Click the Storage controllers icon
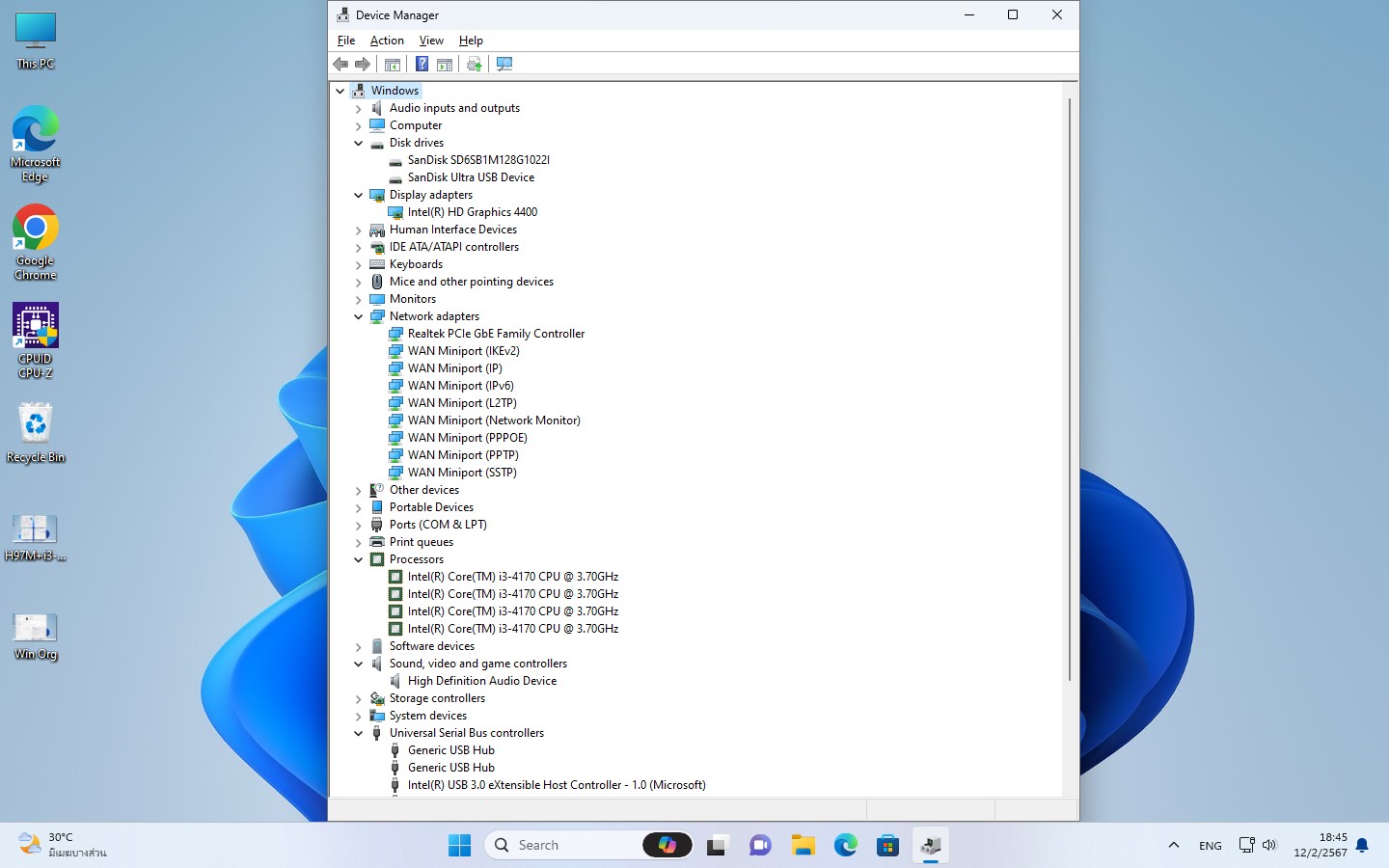The image size is (1389, 868). pos(377,698)
